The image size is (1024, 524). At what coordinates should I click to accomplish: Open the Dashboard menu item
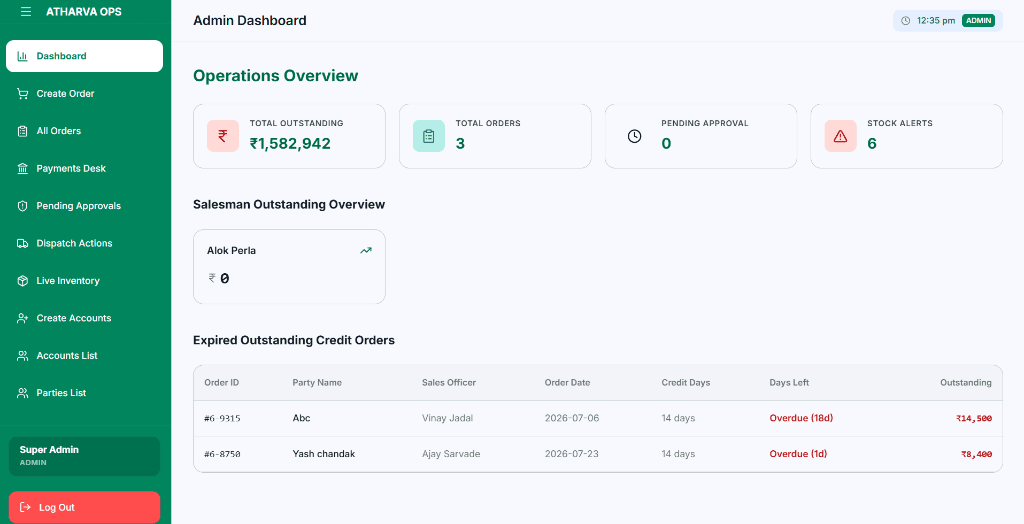tap(84, 56)
